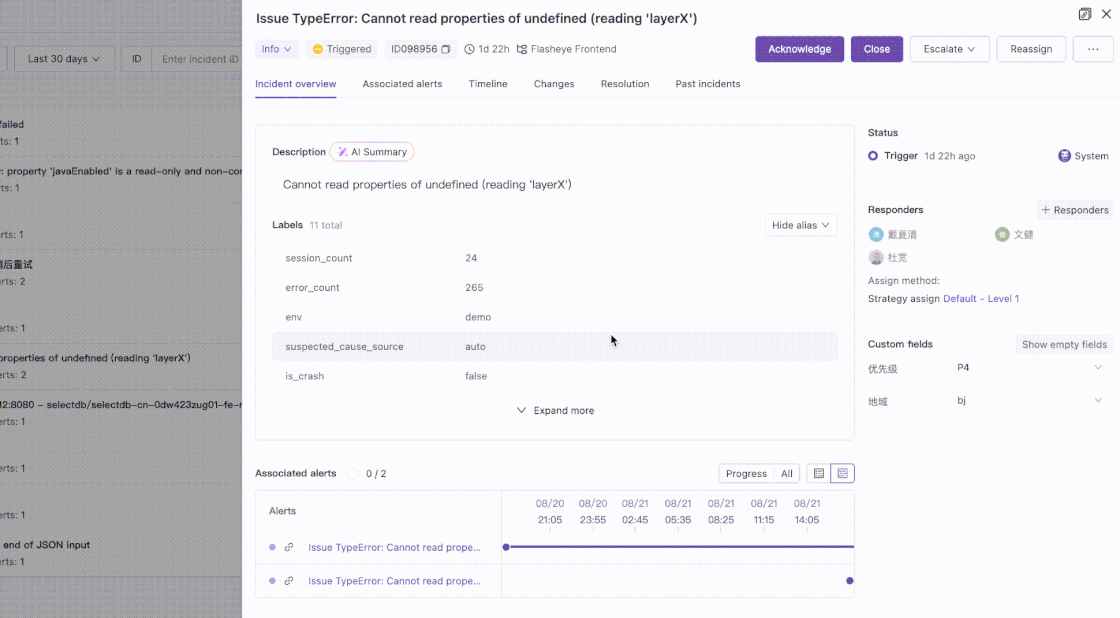Click the link icon of second alert
Image resolution: width=1120 pixels, height=618 pixels.
tap(289, 581)
